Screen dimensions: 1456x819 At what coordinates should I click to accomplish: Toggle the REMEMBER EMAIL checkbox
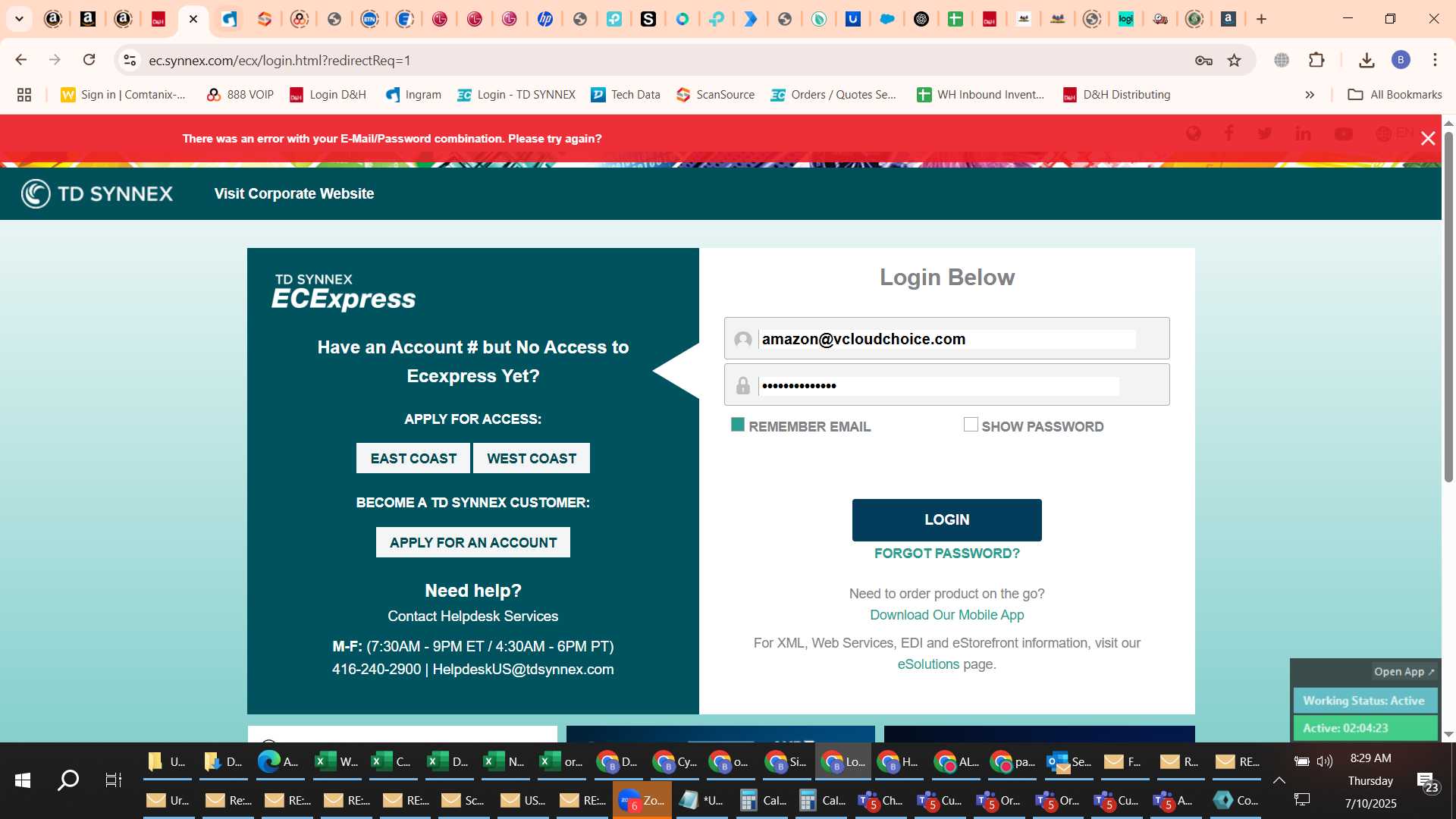coord(738,425)
